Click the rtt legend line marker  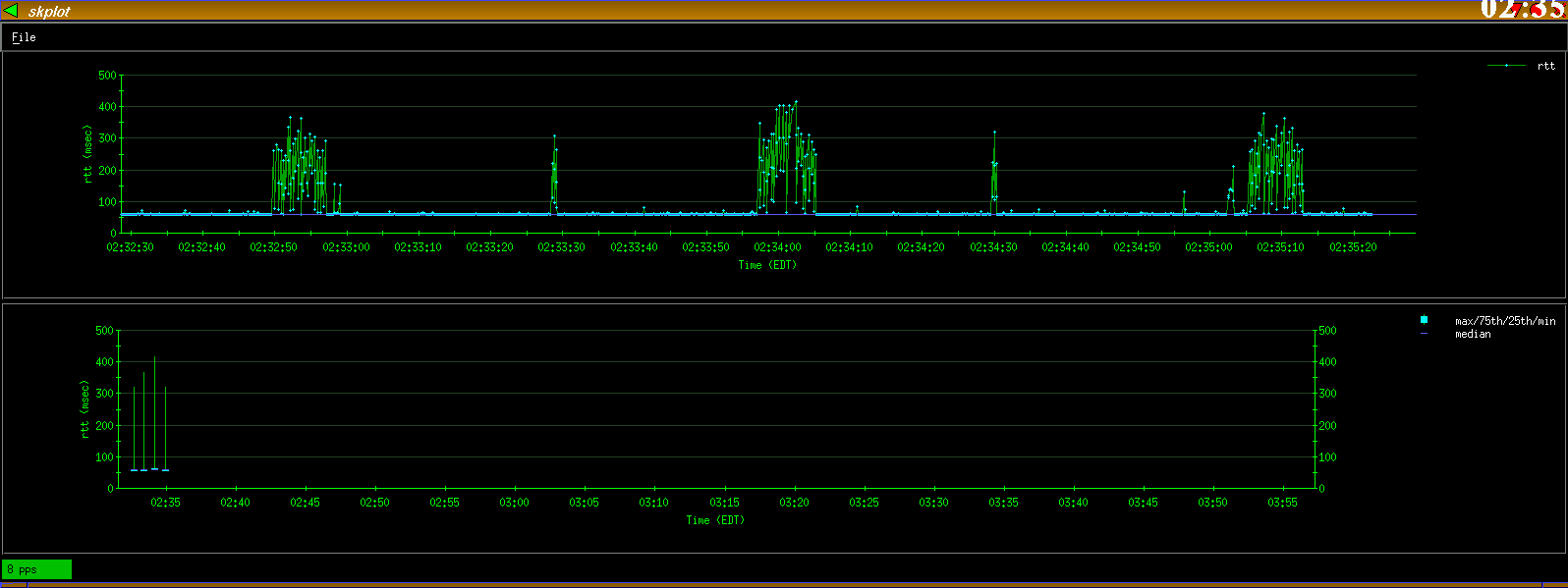[x=1506, y=66]
